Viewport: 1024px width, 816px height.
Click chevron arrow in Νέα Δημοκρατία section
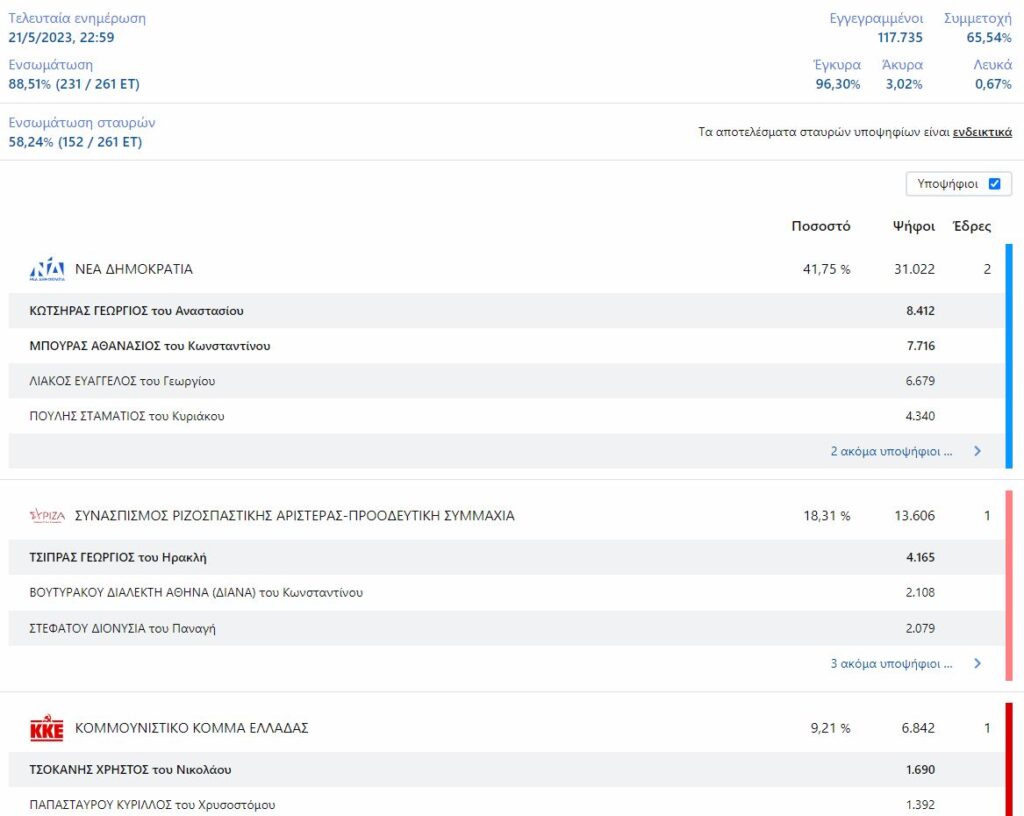pyautogui.click(x=977, y=451)
